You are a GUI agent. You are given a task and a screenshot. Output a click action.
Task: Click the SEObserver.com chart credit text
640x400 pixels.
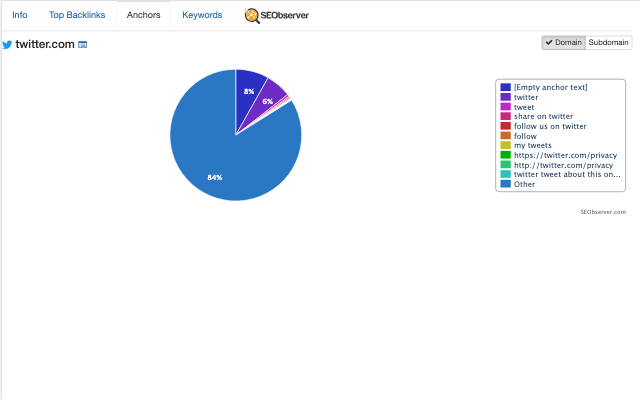click(x=603, y=212)
